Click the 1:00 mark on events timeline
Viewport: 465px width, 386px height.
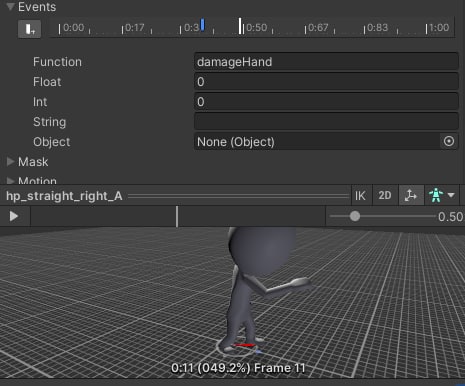439,27
